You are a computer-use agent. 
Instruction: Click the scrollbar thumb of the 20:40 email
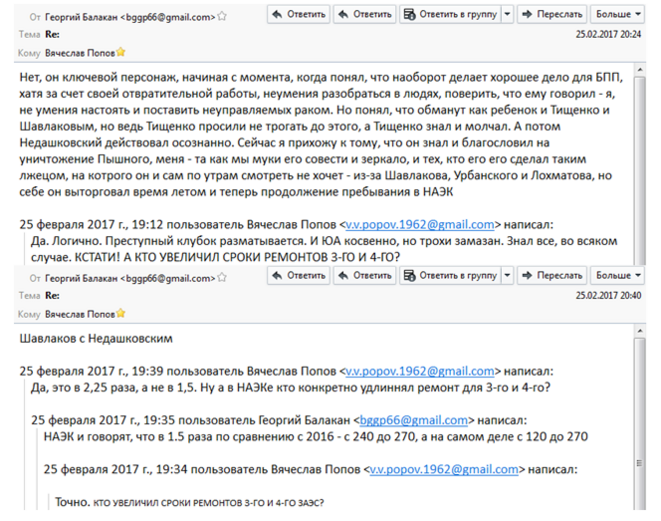point(640,424)
